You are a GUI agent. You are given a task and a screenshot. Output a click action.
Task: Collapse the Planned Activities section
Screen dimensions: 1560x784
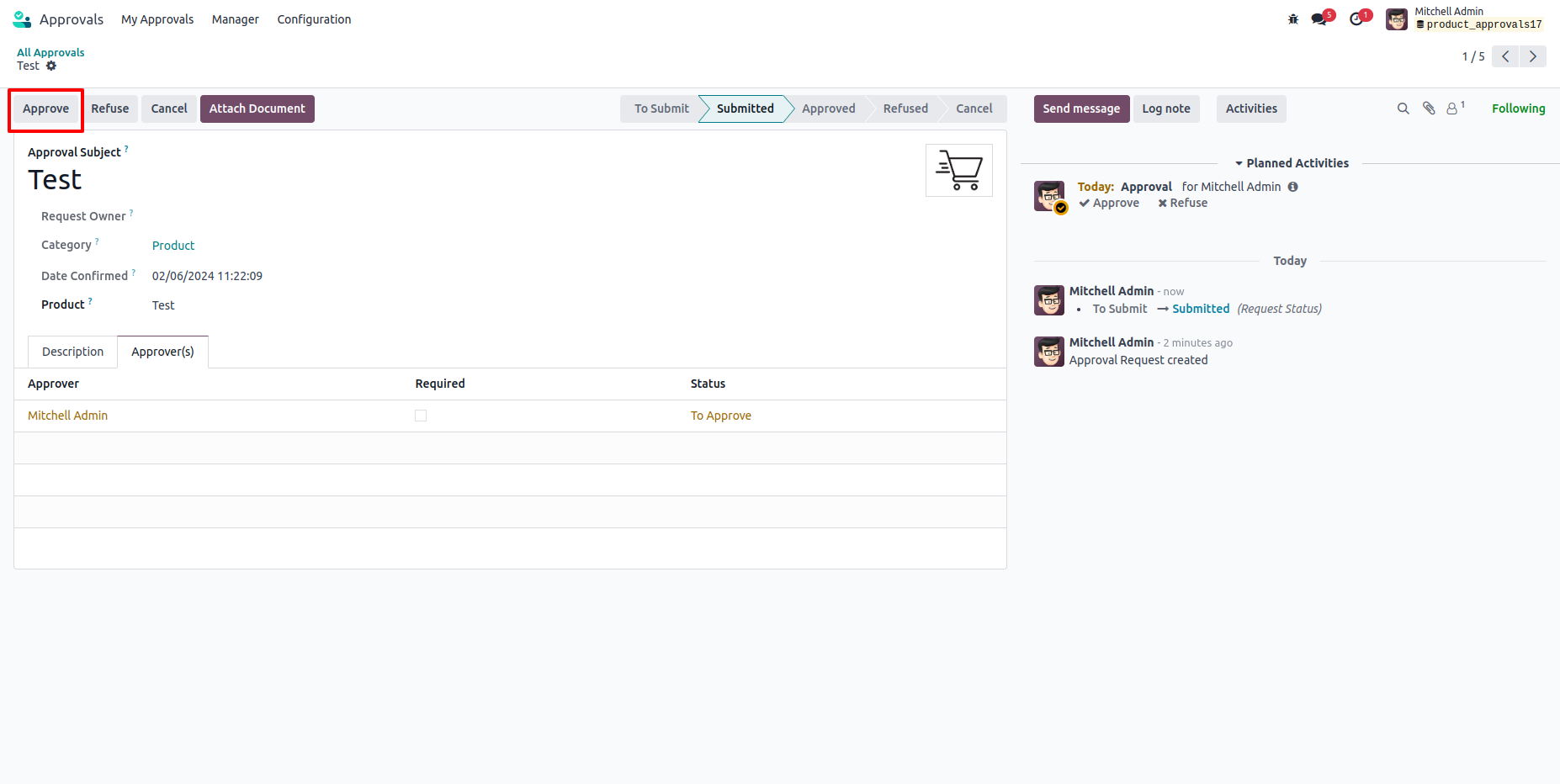(1292, 163)
